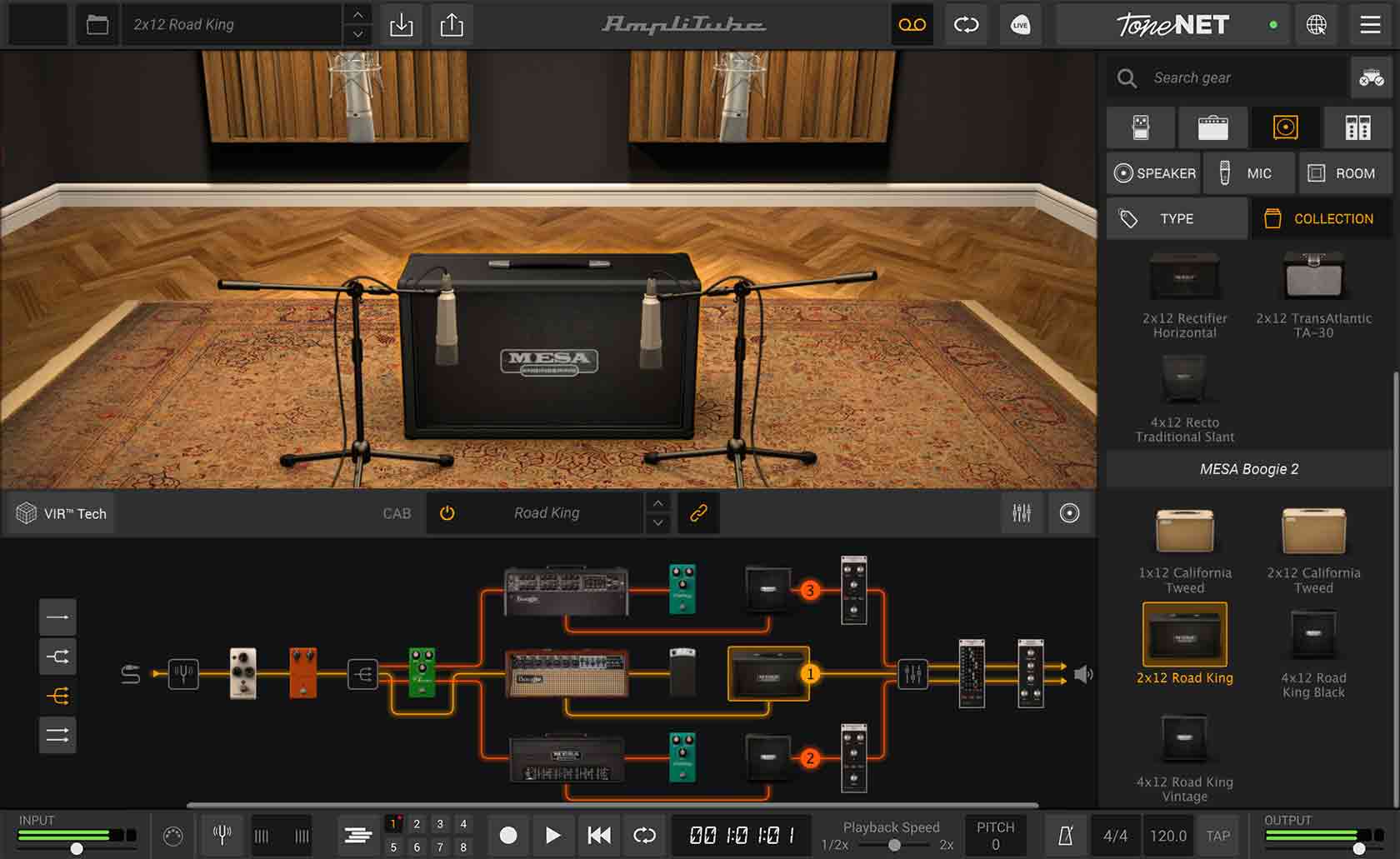Toggle the CAB power button
Viewport: 1400px width, 859px height.
pos(447,513)
